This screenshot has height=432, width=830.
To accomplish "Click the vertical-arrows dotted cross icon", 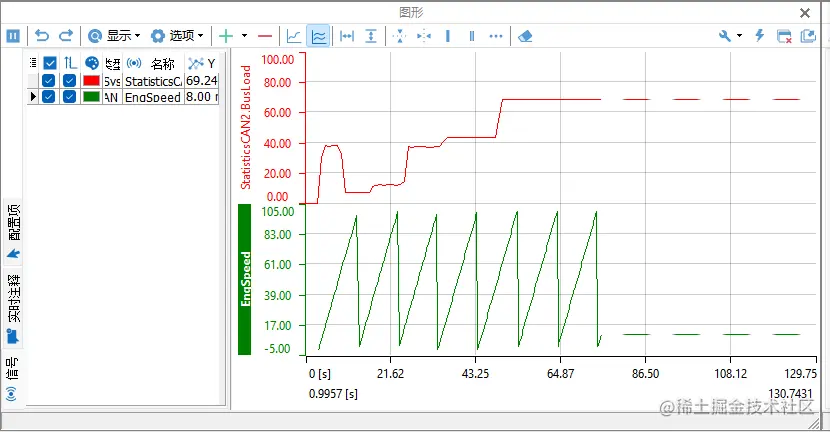I will pyautogui.click(x=400, y=36).
